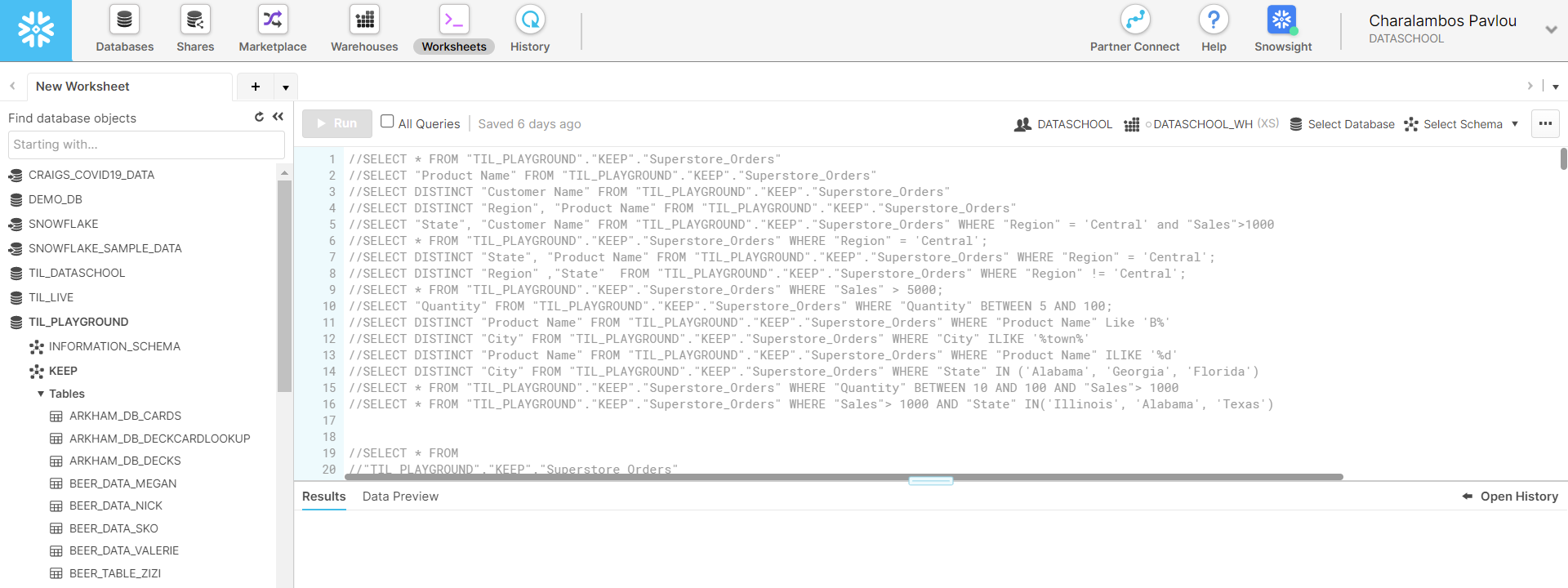Refresh the database objects list
This screenshot has width=1568, height=588.
coord(259,117)
